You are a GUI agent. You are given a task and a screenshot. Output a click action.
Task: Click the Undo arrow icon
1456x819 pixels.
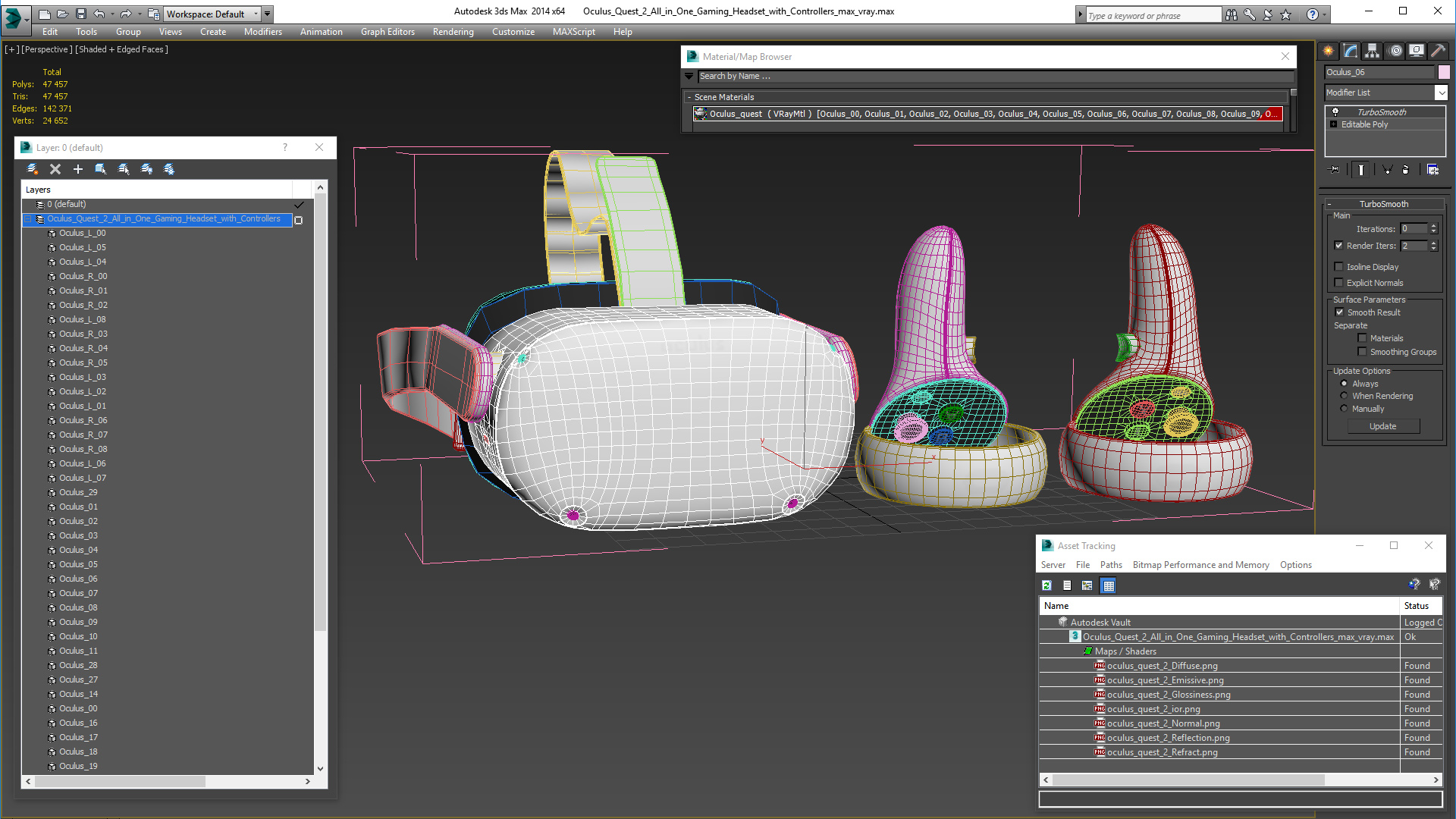(99, 14)
